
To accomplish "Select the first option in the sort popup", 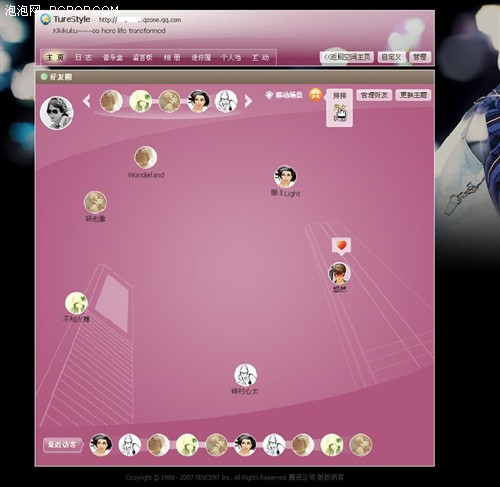I will click(x=339, y=96).
